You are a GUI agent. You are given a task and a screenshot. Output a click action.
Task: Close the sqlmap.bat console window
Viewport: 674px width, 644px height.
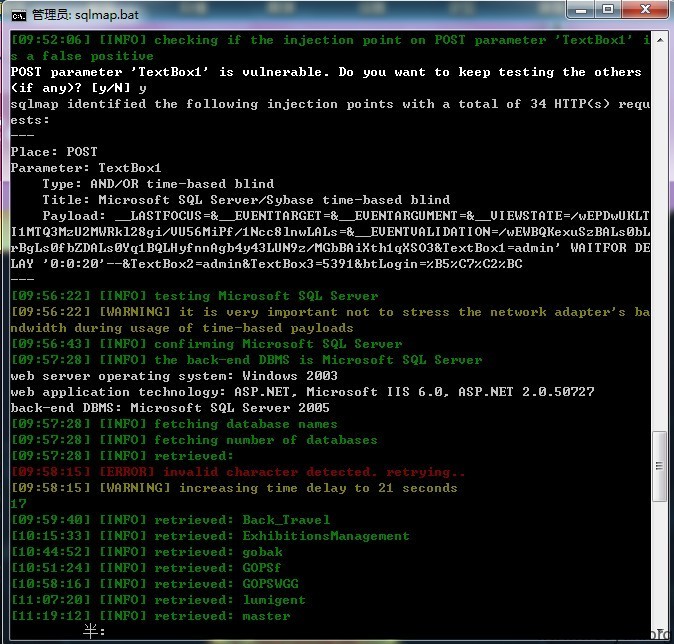tap(644, 10)
